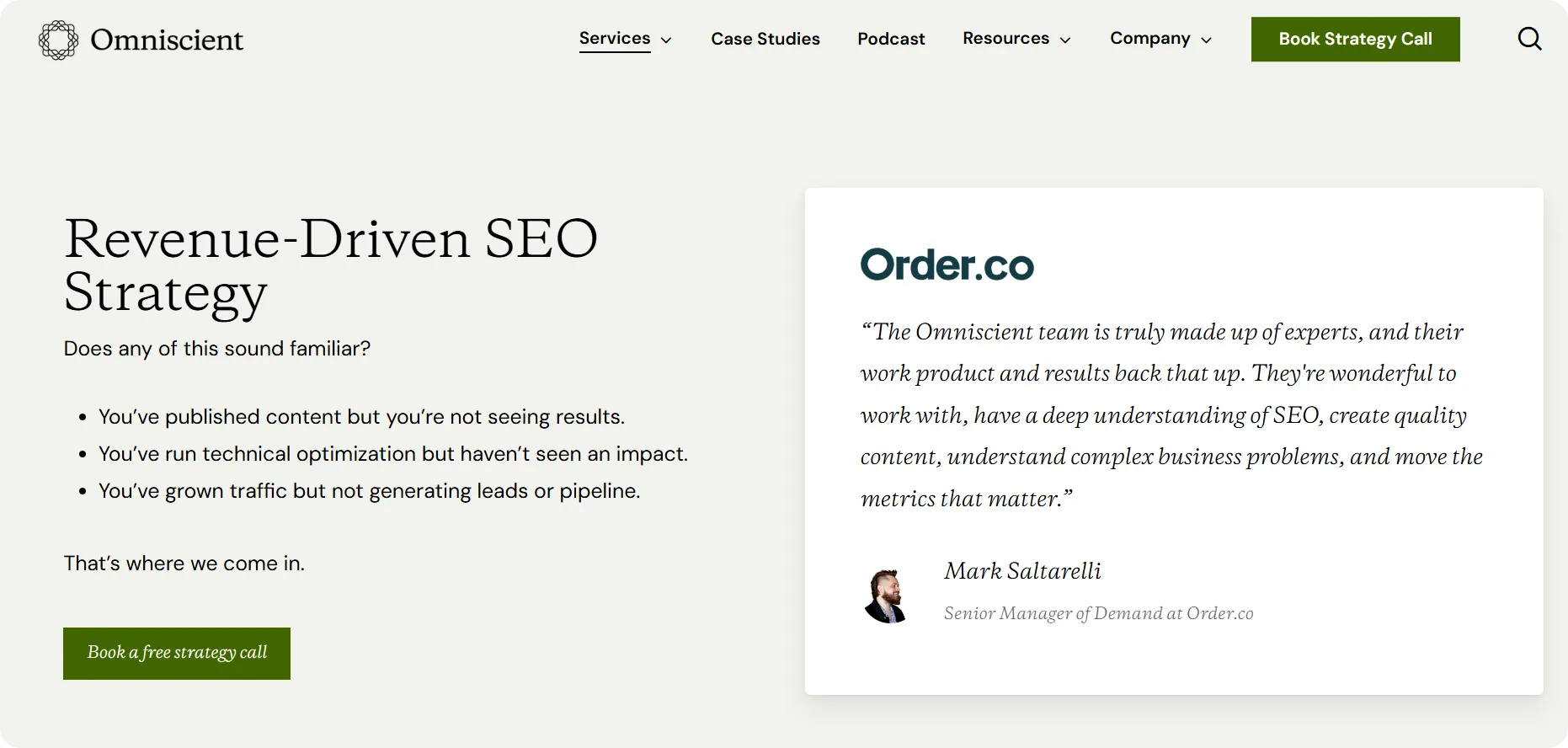Viewport: 1568px width, 748px height.
Task: Click the Services chevron arrow
Action: (x=665, y=40)
